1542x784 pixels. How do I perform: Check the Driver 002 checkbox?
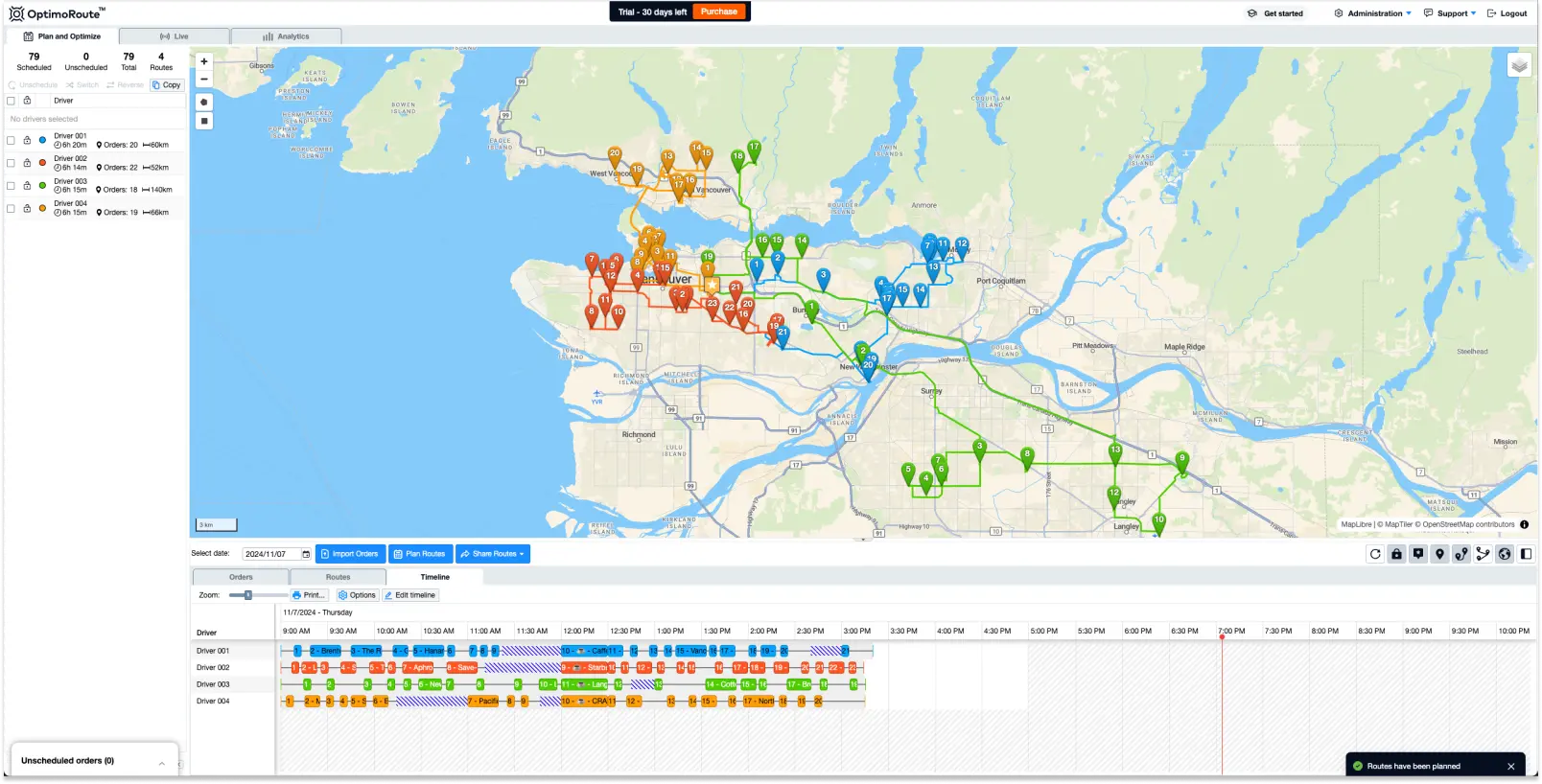(x=12, y=163)
